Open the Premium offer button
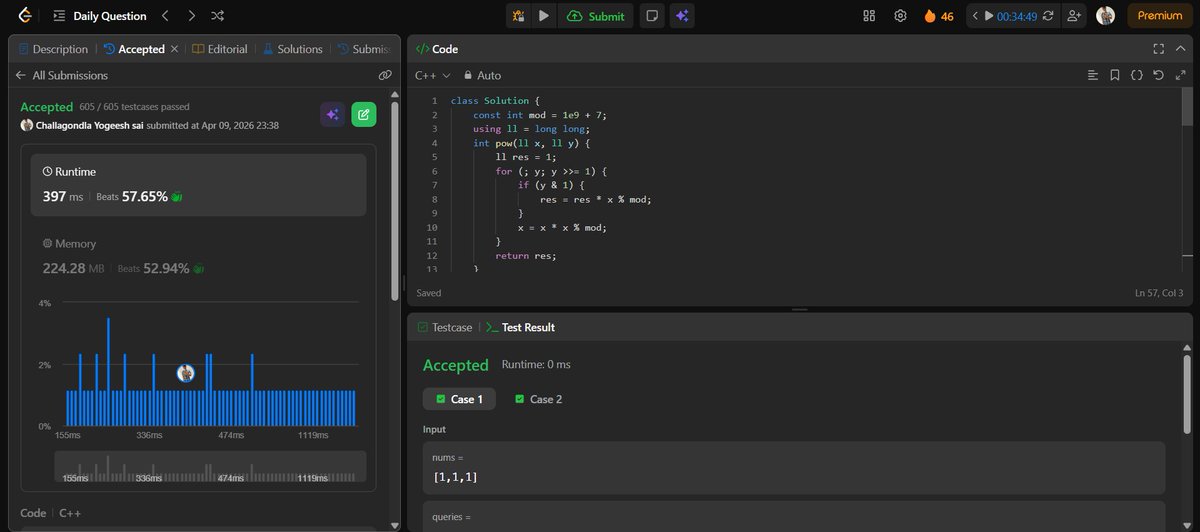This screenshot has width=1200, height=532. (1159, 16)
